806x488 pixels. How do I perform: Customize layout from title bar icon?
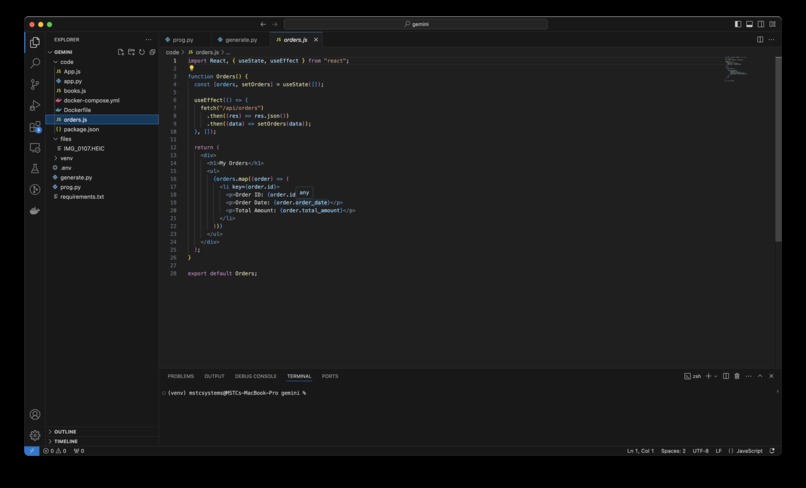point(773,24)
